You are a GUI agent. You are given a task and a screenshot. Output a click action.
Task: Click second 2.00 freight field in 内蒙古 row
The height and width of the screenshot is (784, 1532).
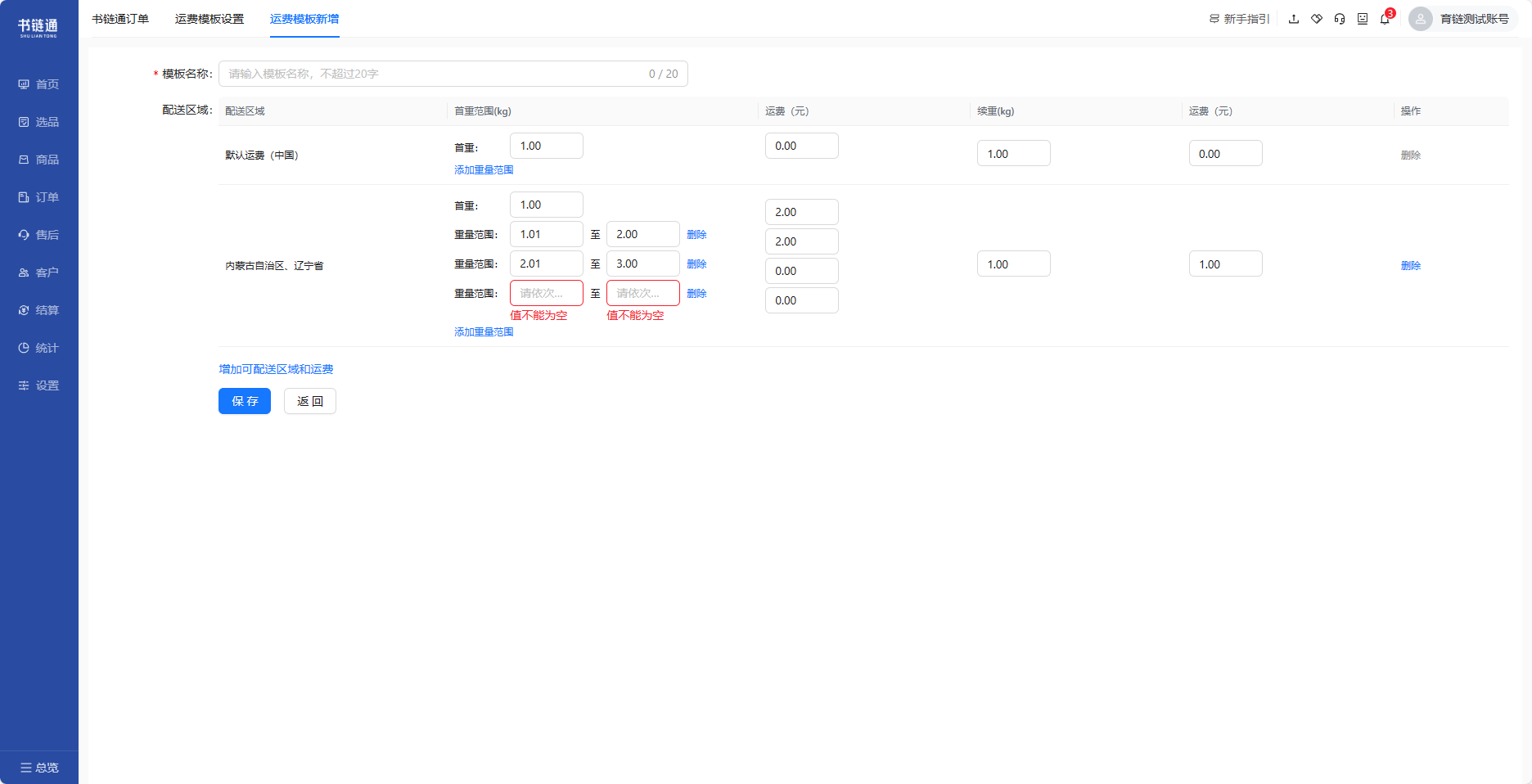(x=802, y=241)
